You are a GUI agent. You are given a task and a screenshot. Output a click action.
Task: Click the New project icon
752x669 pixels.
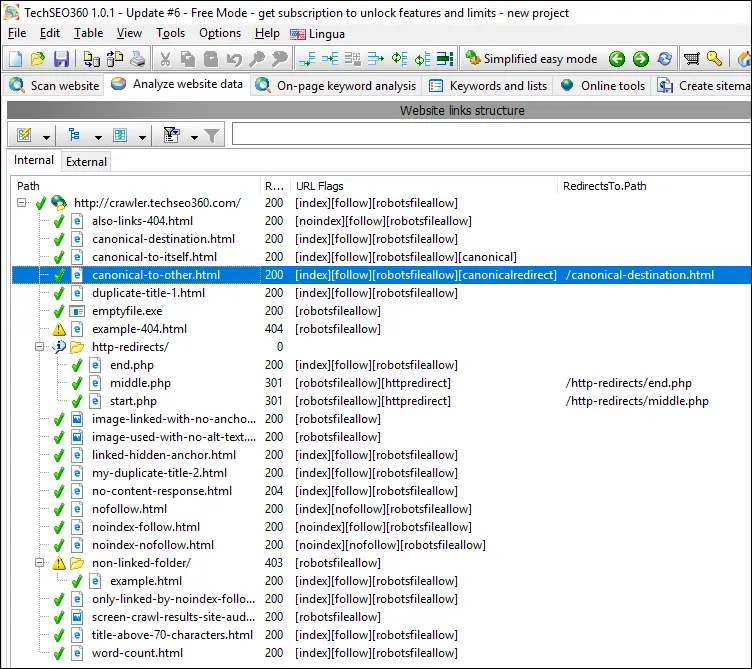coord(16,59)
